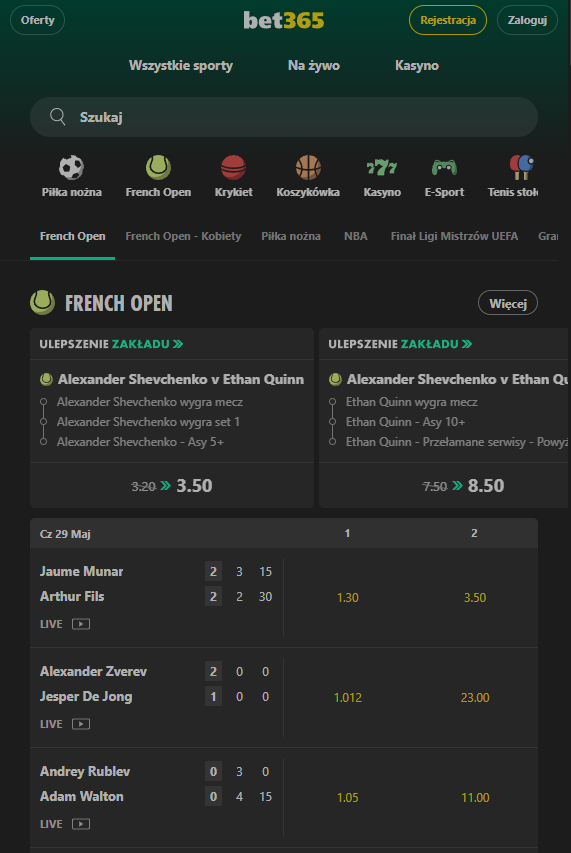The image size is (571, 853).
Task: Click the Rejestracja button
Action: click(448, 20)
